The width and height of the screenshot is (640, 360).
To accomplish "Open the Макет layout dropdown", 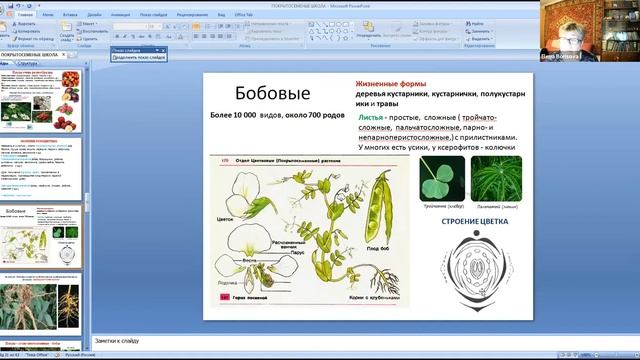I will 87,24.
